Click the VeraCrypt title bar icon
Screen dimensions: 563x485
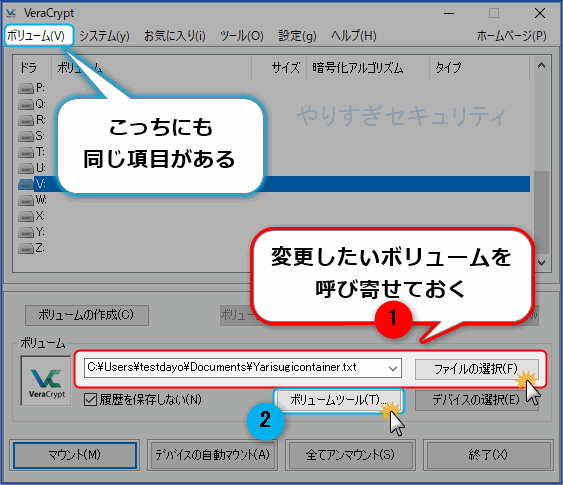(11, 13)
